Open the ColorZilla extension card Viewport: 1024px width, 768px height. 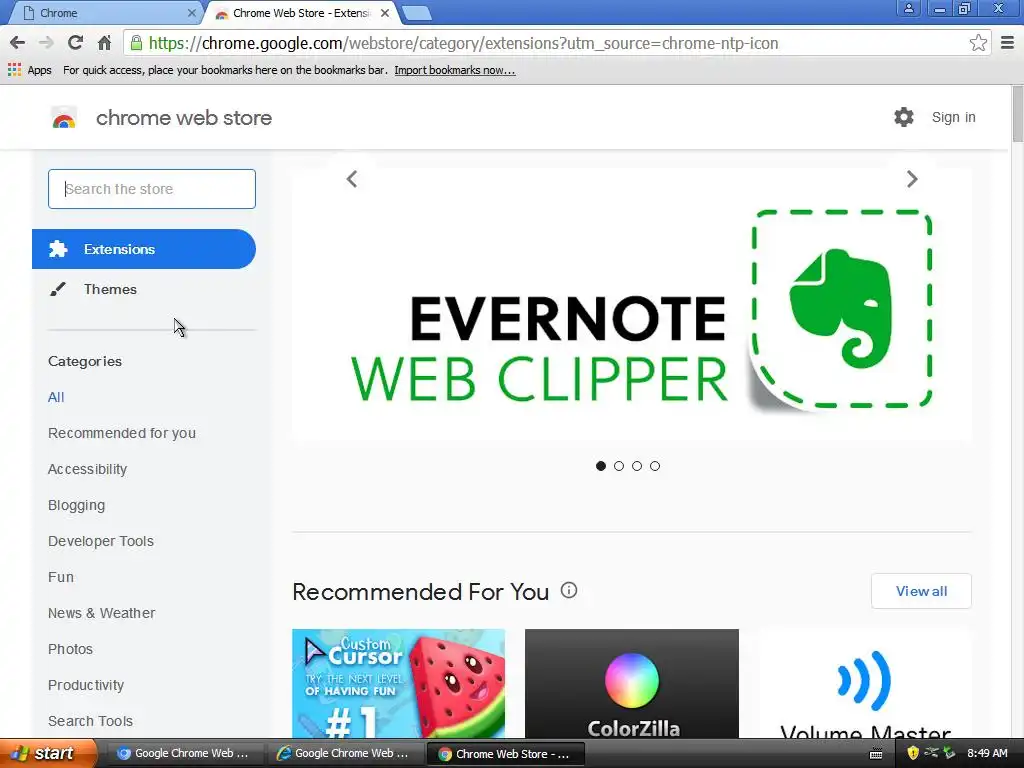tap(632, 684)
